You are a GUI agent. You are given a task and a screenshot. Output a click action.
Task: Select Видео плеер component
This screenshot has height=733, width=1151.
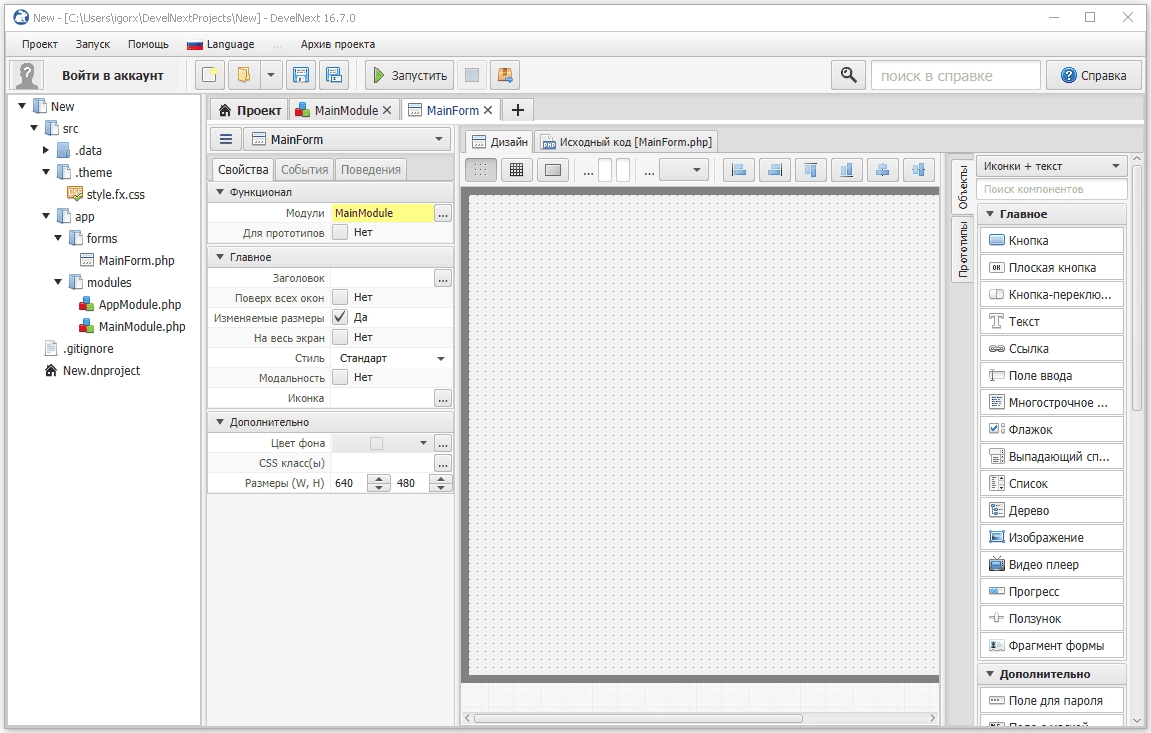coord(1051,564)
